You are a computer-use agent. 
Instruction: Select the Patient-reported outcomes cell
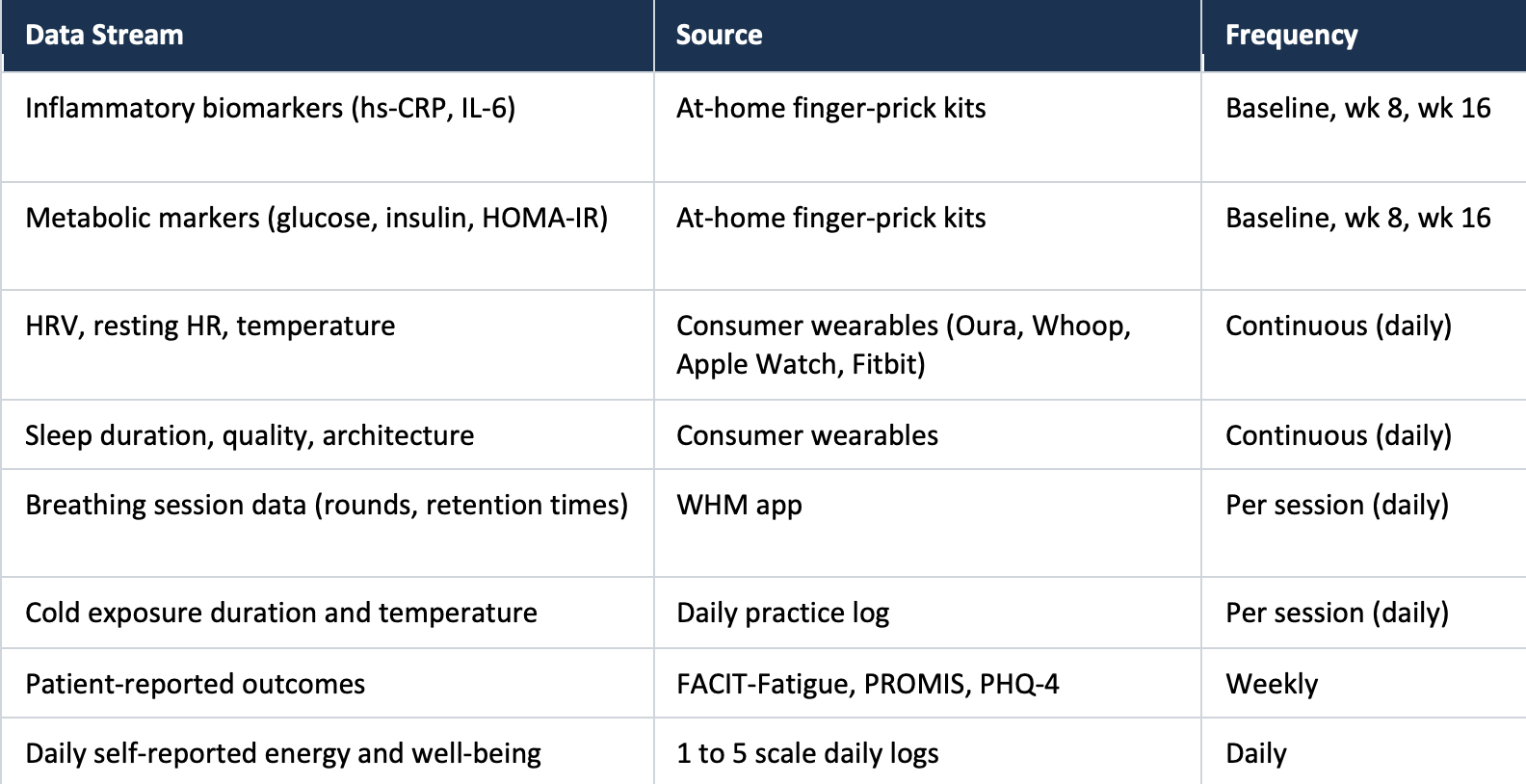pos(196,684)
